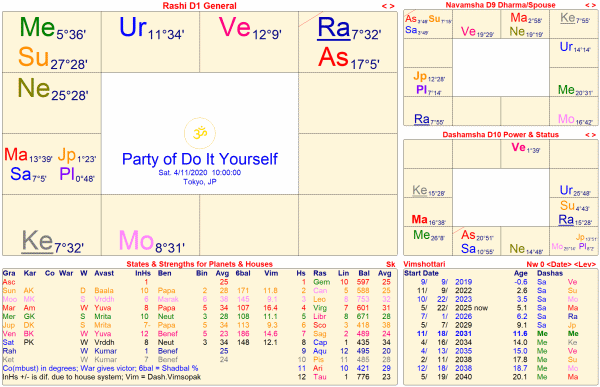Open the Rashi D1 General chart selector arrows
Image resolution: width=600 pixels, height=387 pixels.
coord(388,6)
